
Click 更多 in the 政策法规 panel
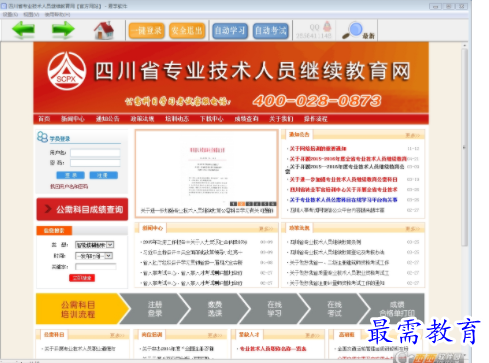click(412, 229)
